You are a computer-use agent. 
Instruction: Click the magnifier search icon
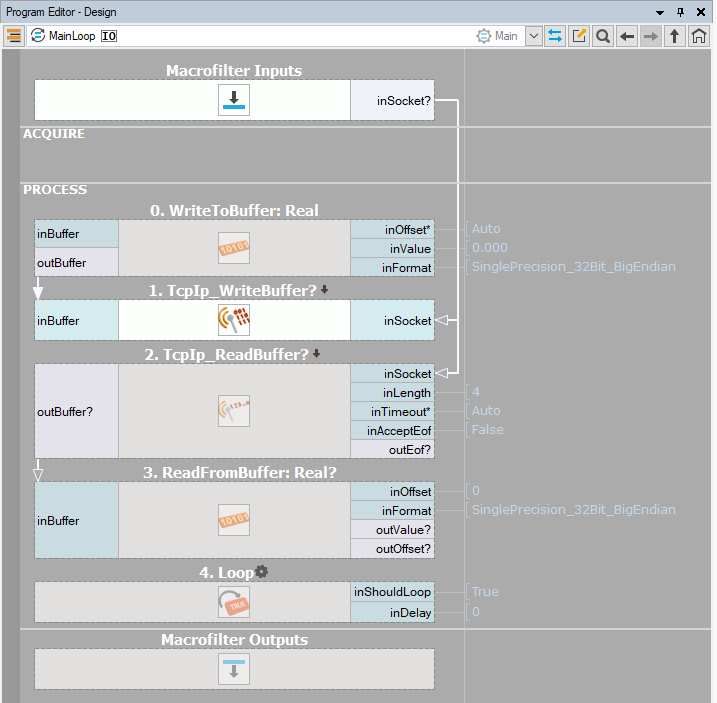603,36
